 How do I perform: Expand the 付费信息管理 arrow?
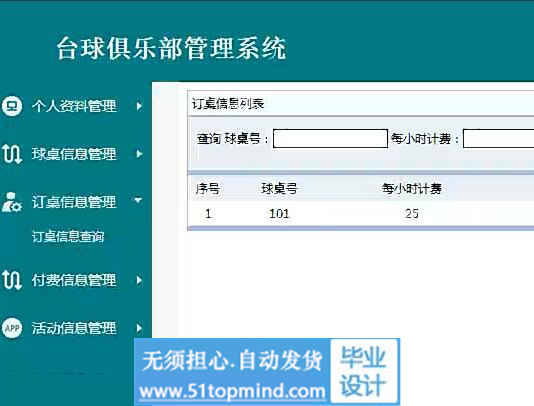tap(139, 280)
